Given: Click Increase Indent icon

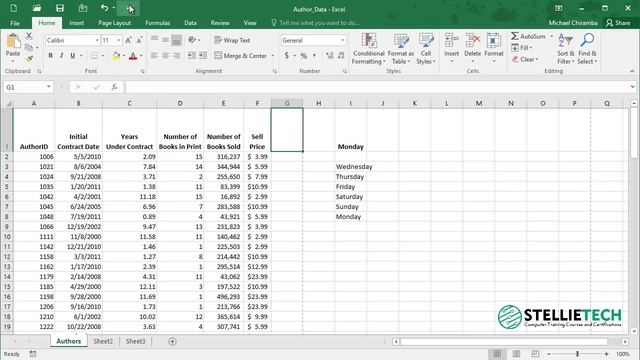Looking at the screenshot, I should click(x=203, y=56).
